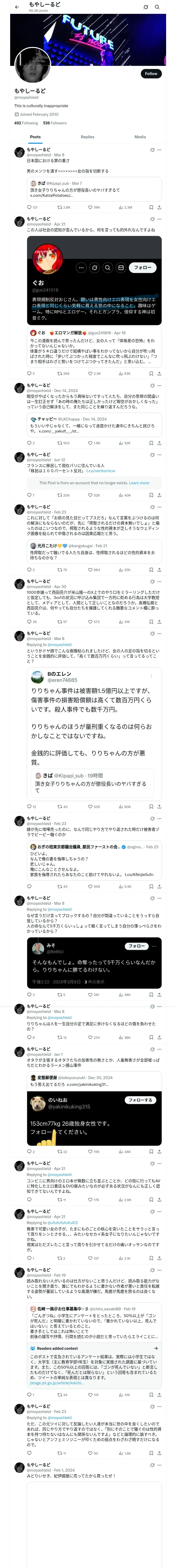Open Learn more link on deleted post notice
Viewport: 176px width, 1568px height.
[139, 483]
